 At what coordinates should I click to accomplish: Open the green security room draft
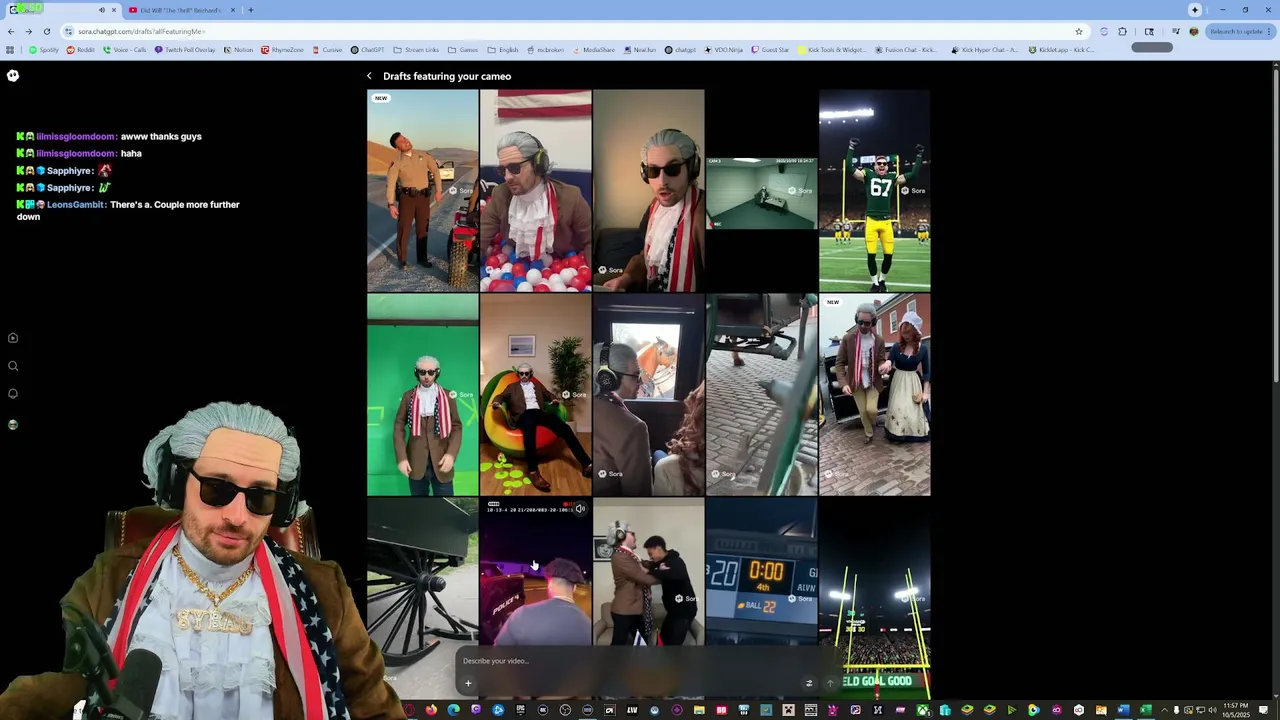761,192
